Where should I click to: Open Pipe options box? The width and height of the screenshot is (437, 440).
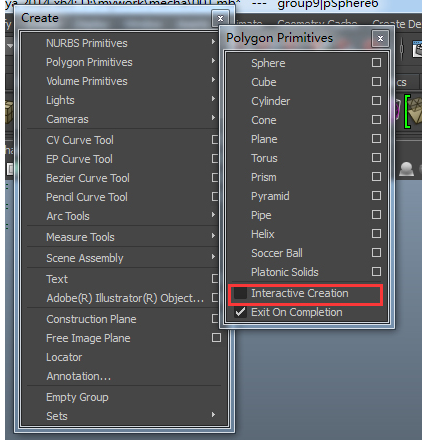click(376, 215)
